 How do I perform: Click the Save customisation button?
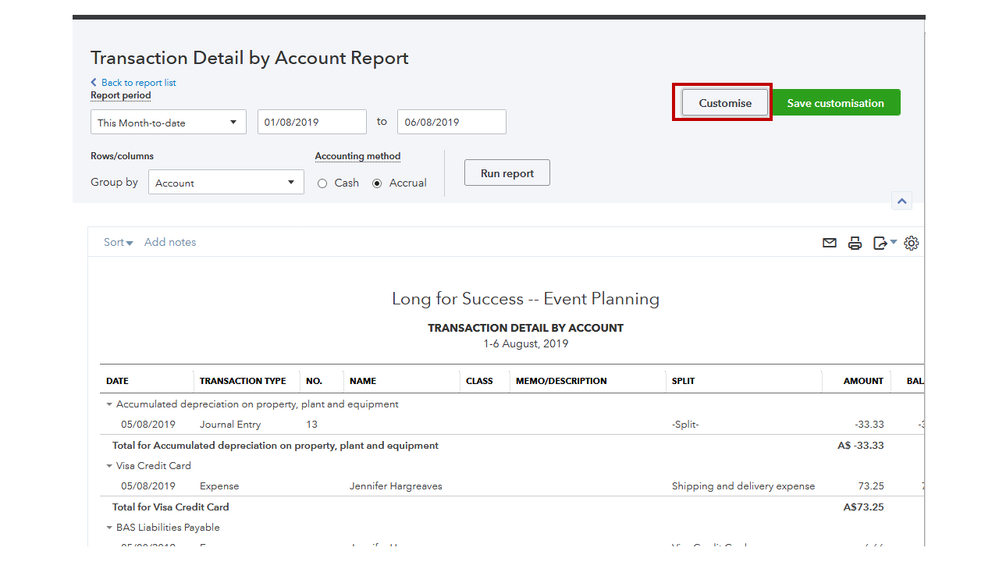click(835, 103)
